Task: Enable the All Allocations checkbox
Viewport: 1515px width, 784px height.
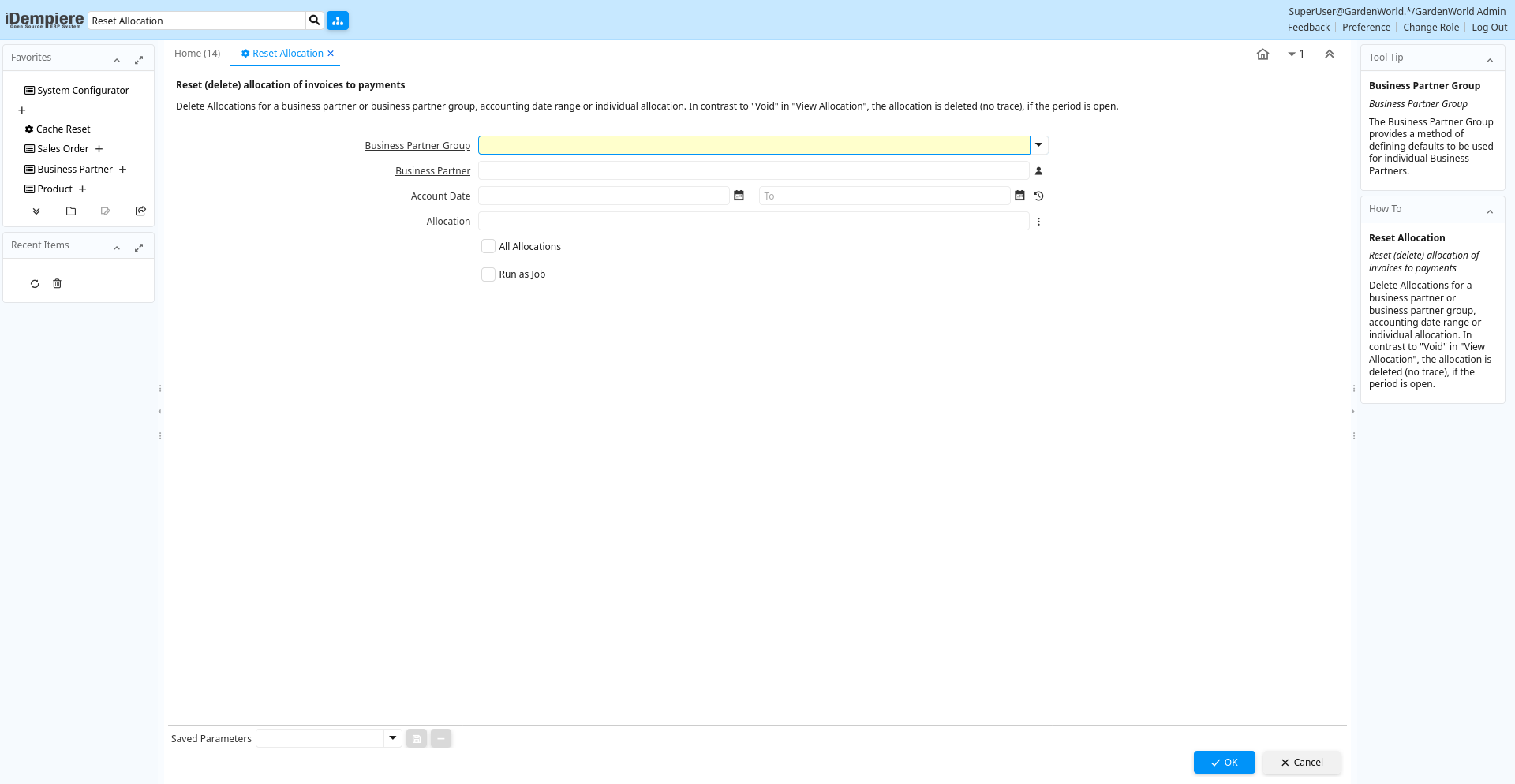Action: 488,246
